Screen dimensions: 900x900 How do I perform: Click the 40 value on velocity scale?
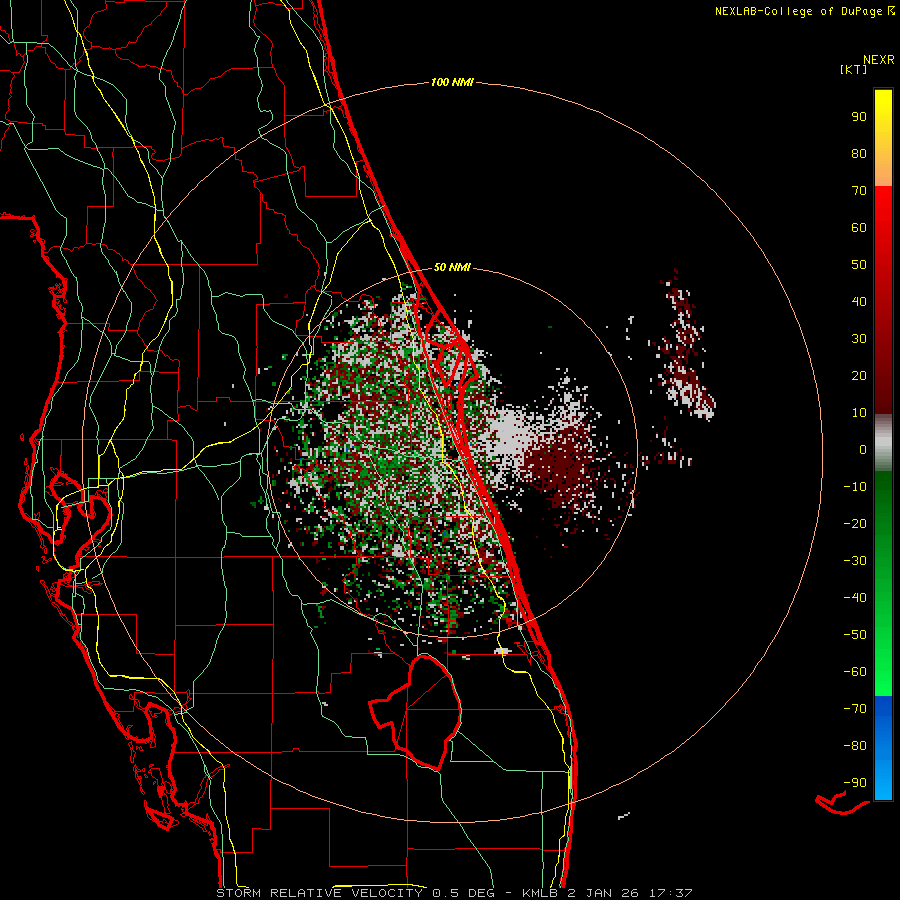859,302
